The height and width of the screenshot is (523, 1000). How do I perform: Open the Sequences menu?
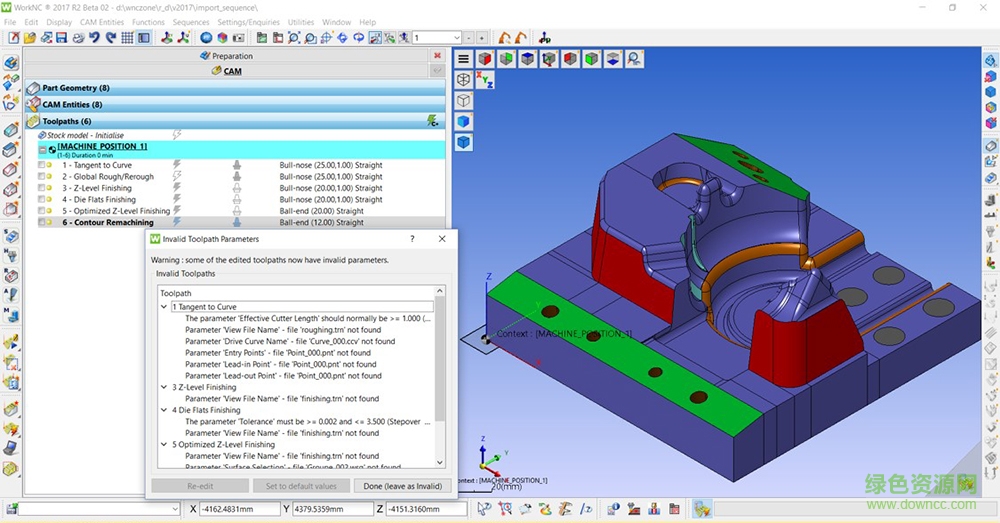191,22
